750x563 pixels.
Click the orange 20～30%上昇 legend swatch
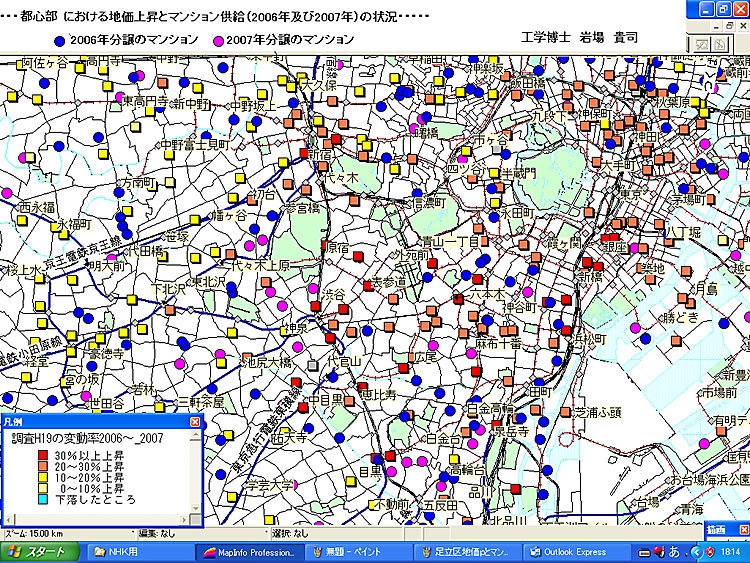pyautogui.click(x=42, y=466)
